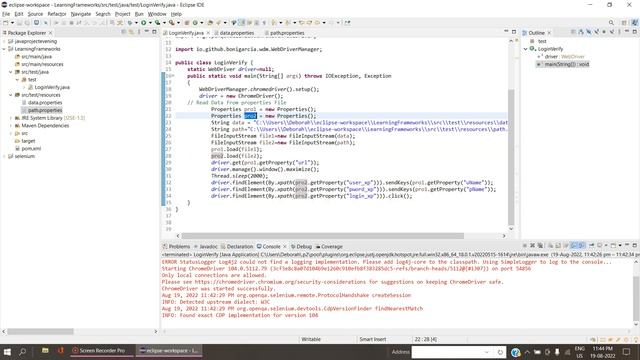
Task: Expand JRE System Library node
Action: coord(11,118)
